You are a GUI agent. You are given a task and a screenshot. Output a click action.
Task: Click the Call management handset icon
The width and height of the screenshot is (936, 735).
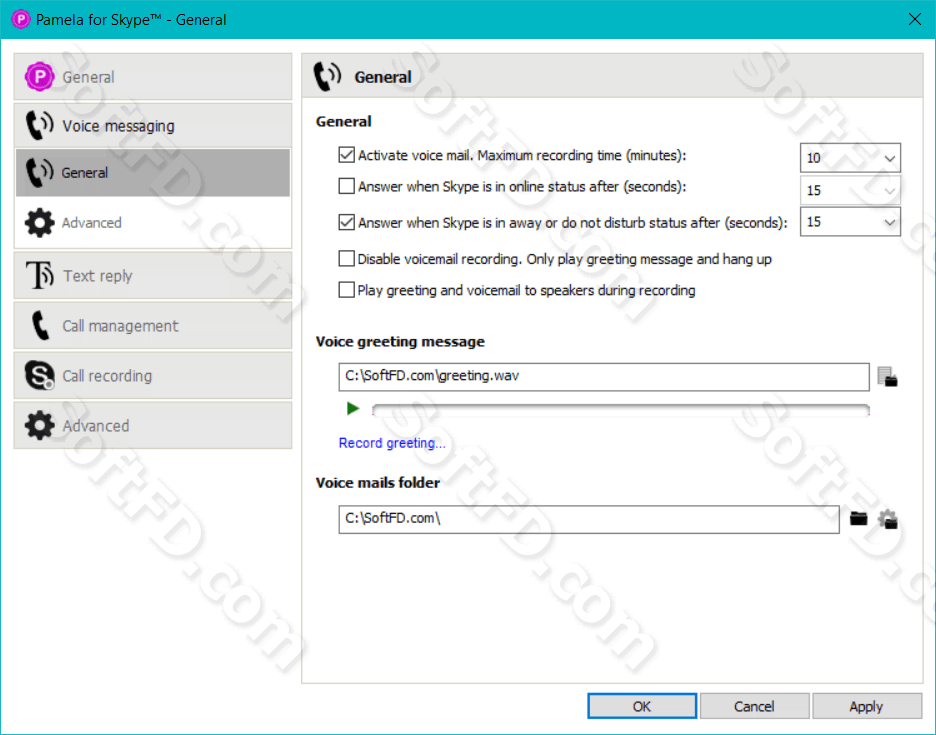pos(40,325)
